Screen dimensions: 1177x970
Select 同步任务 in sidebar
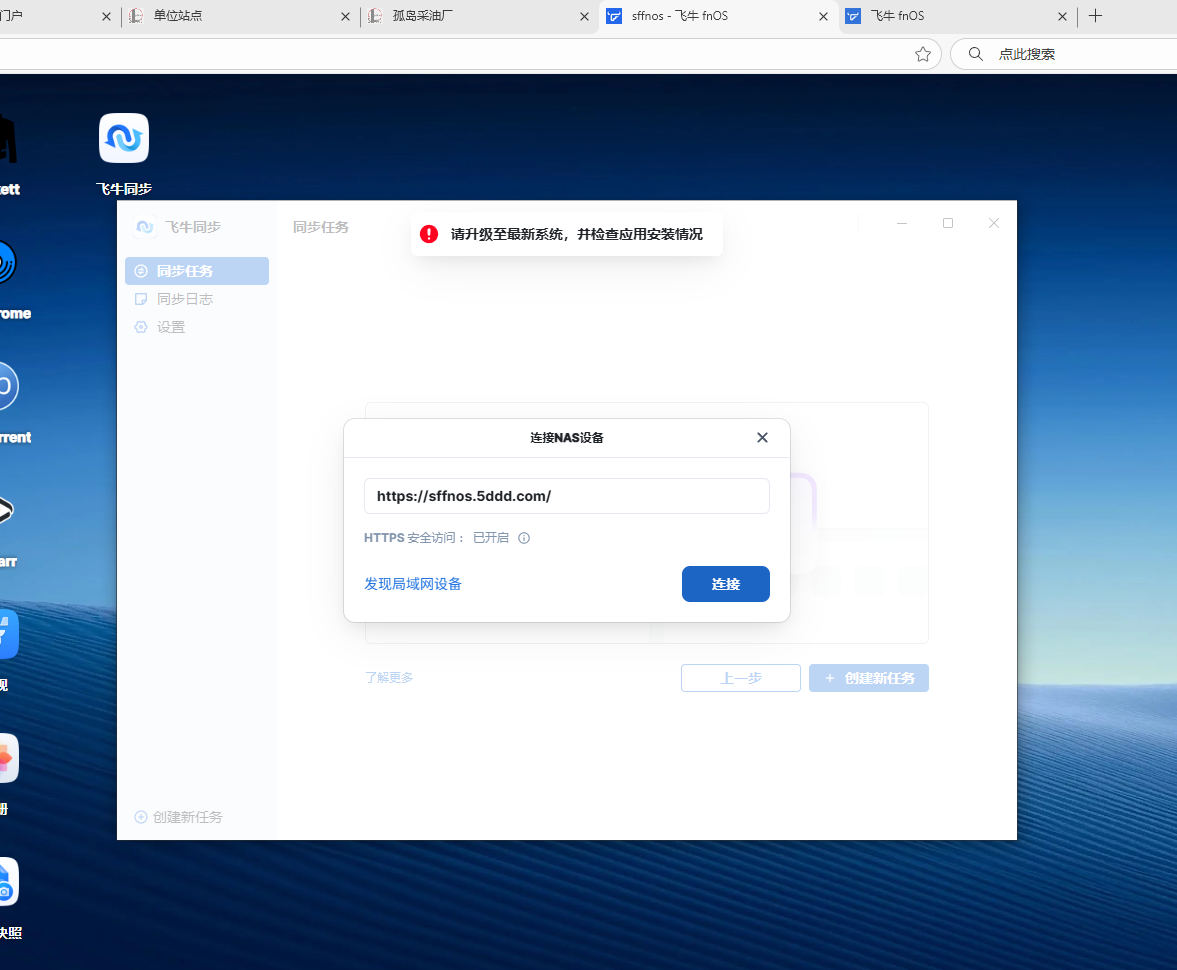point(197,271)
